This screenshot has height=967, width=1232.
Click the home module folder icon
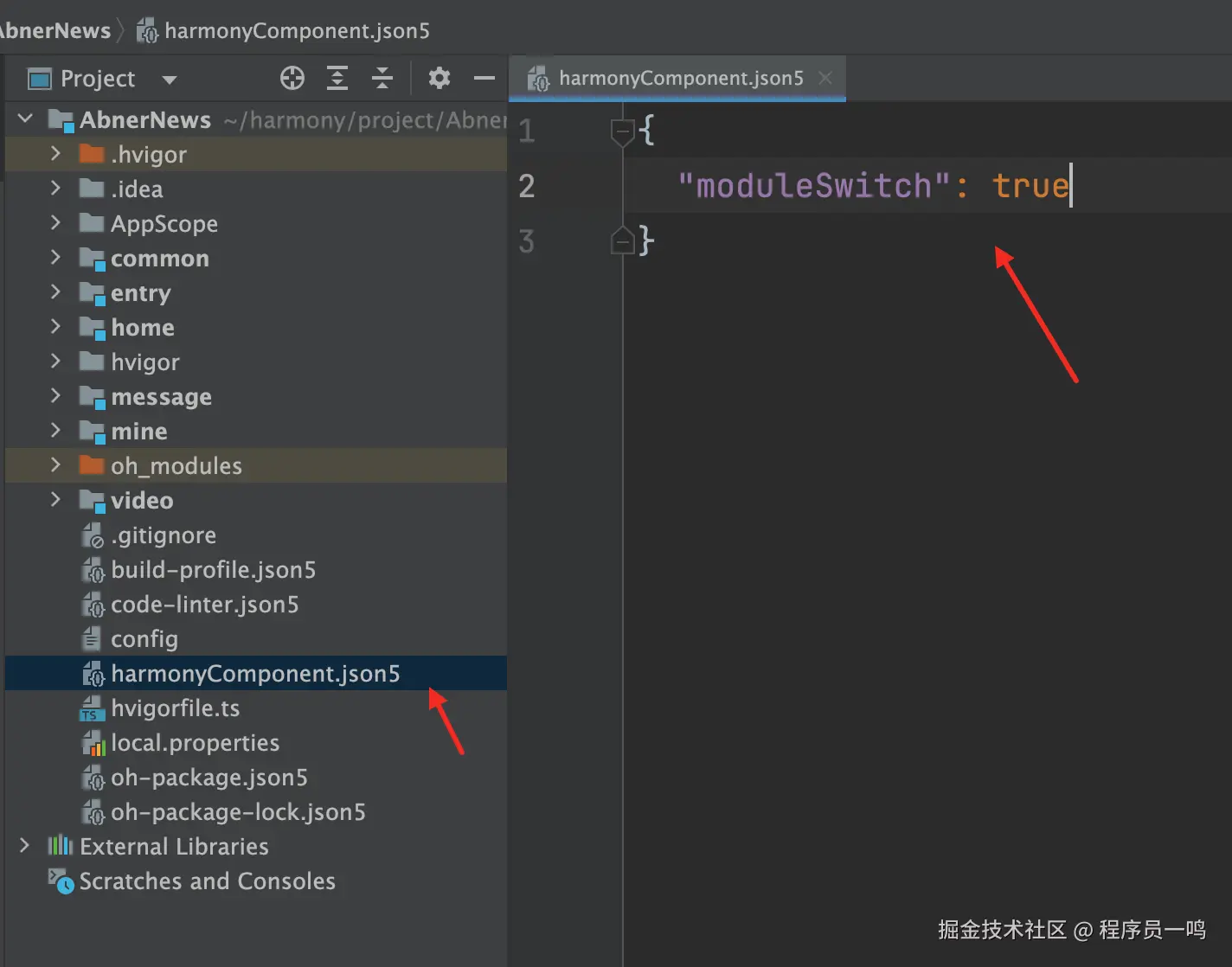pos(92,328)
